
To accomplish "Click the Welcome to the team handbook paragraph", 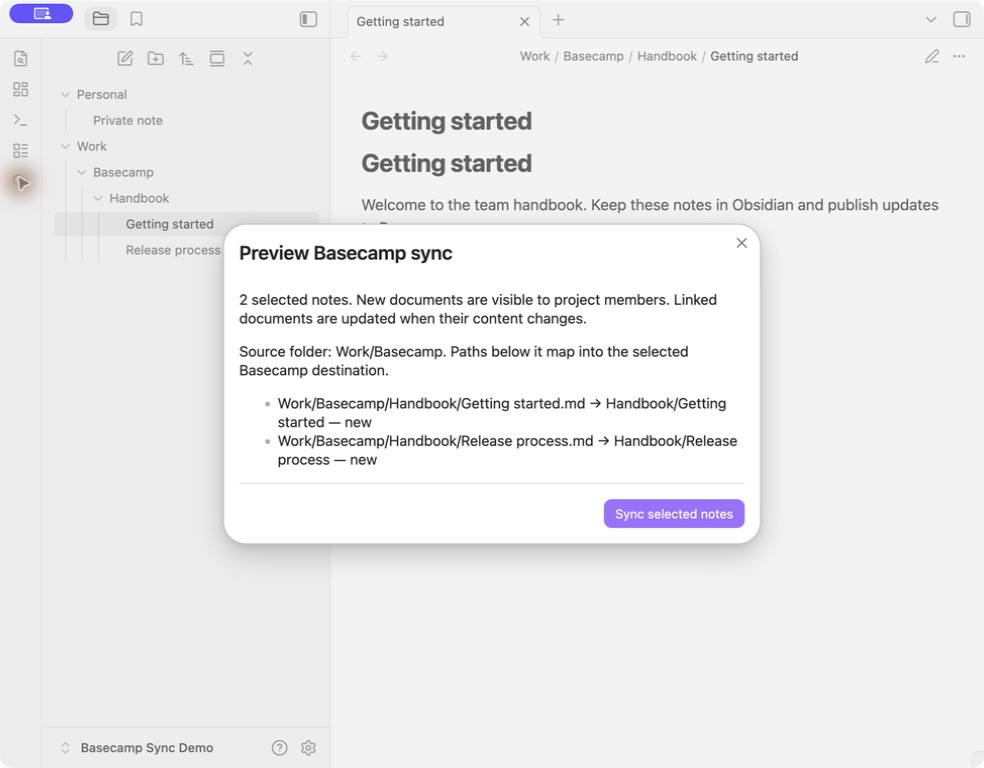I will (650, 205).
